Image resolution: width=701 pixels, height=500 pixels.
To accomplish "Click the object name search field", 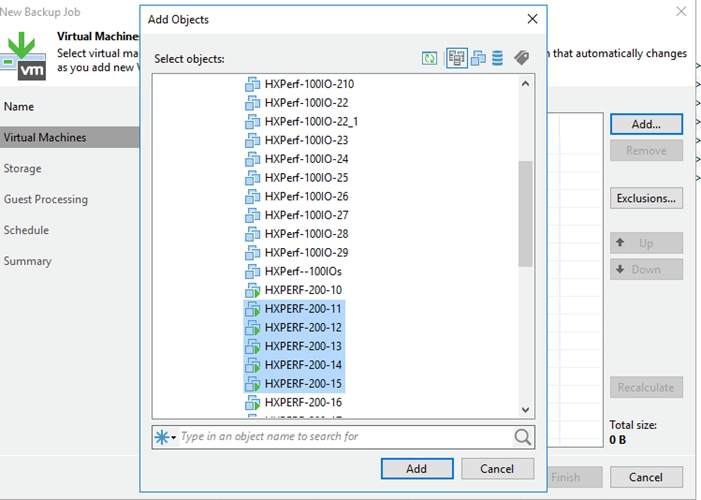I will (345, 436).
